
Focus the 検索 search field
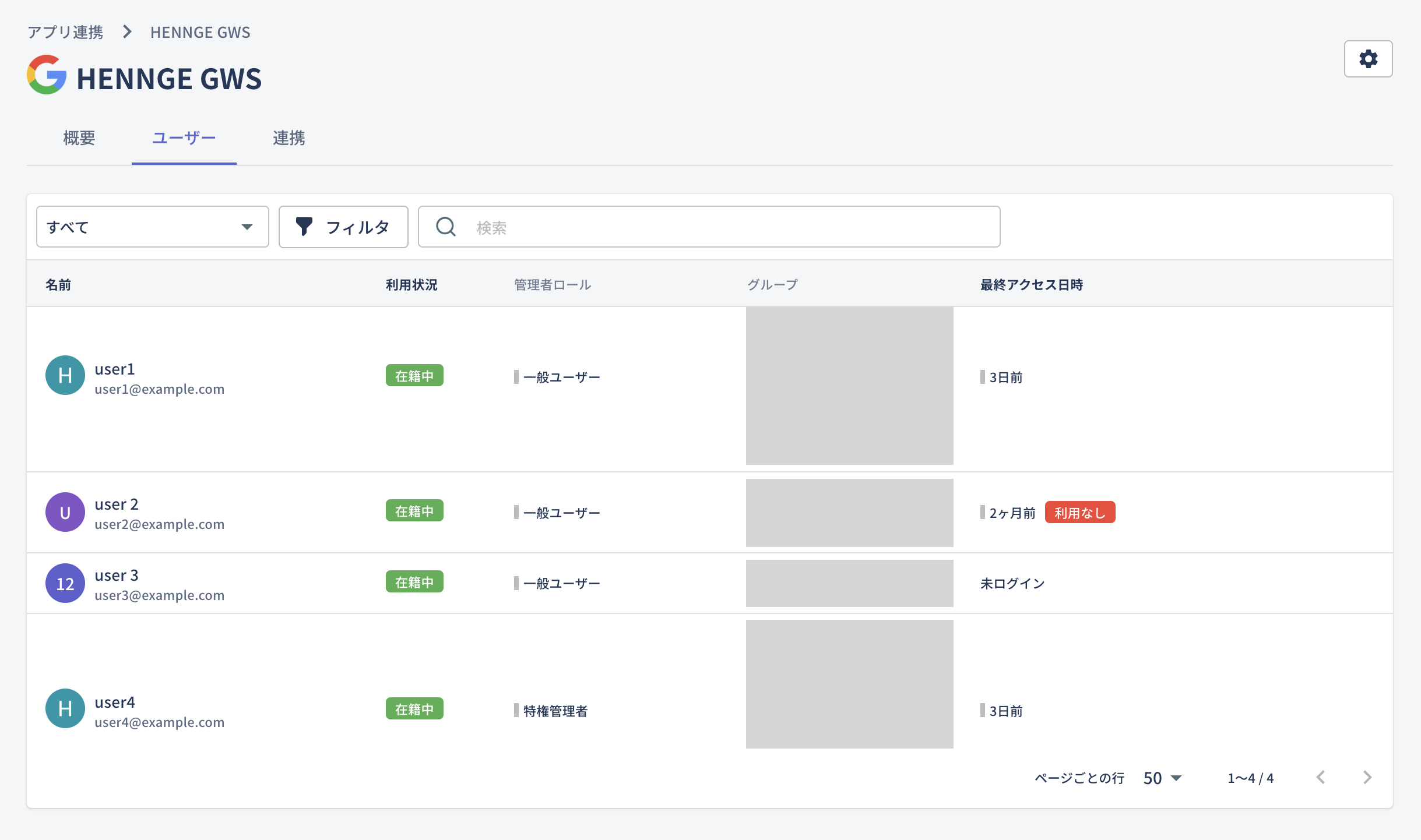(709, 227)
